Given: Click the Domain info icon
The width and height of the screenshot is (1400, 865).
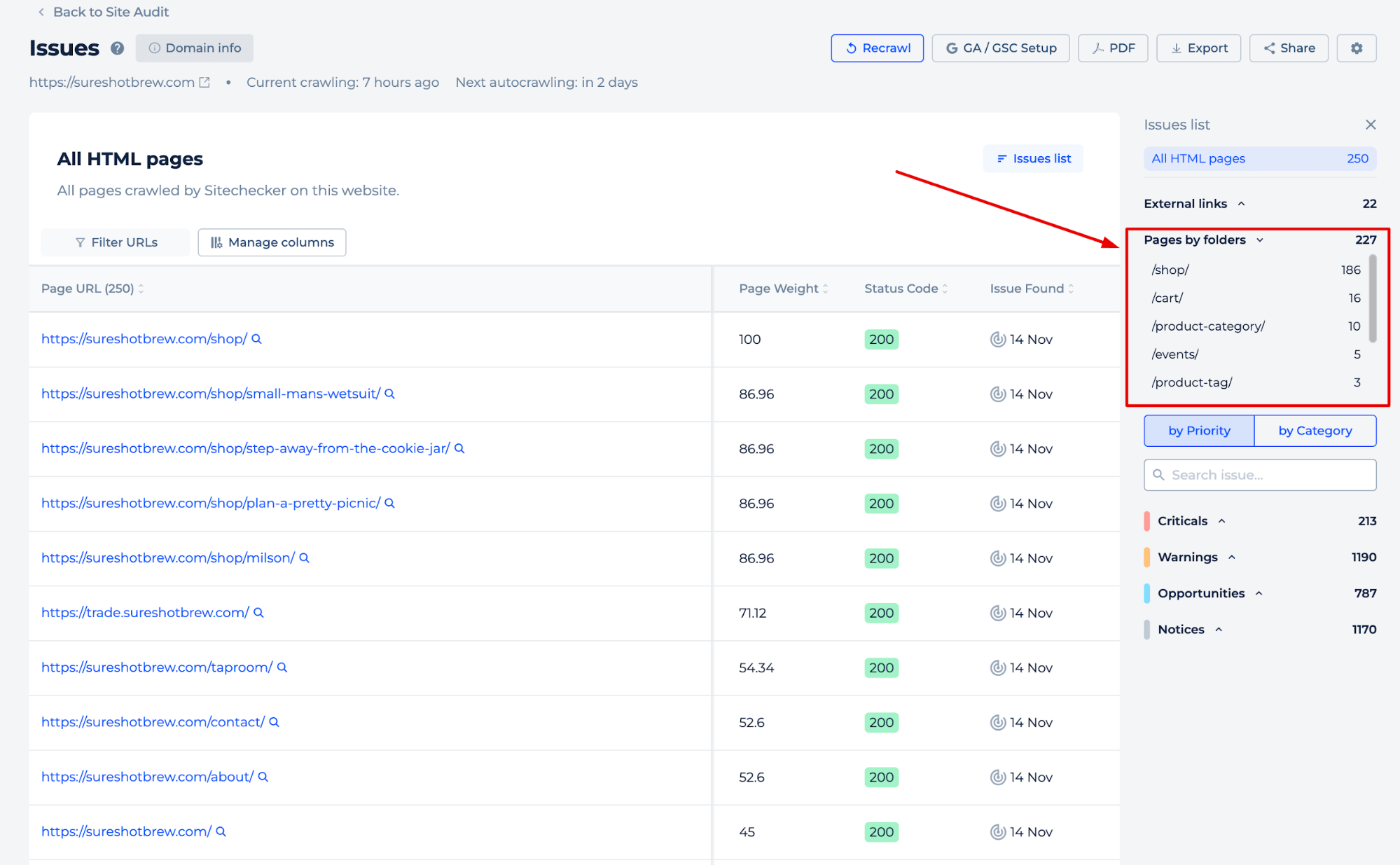Looking at the screenshot, I should pyautogui.click(x=193, y=47).
